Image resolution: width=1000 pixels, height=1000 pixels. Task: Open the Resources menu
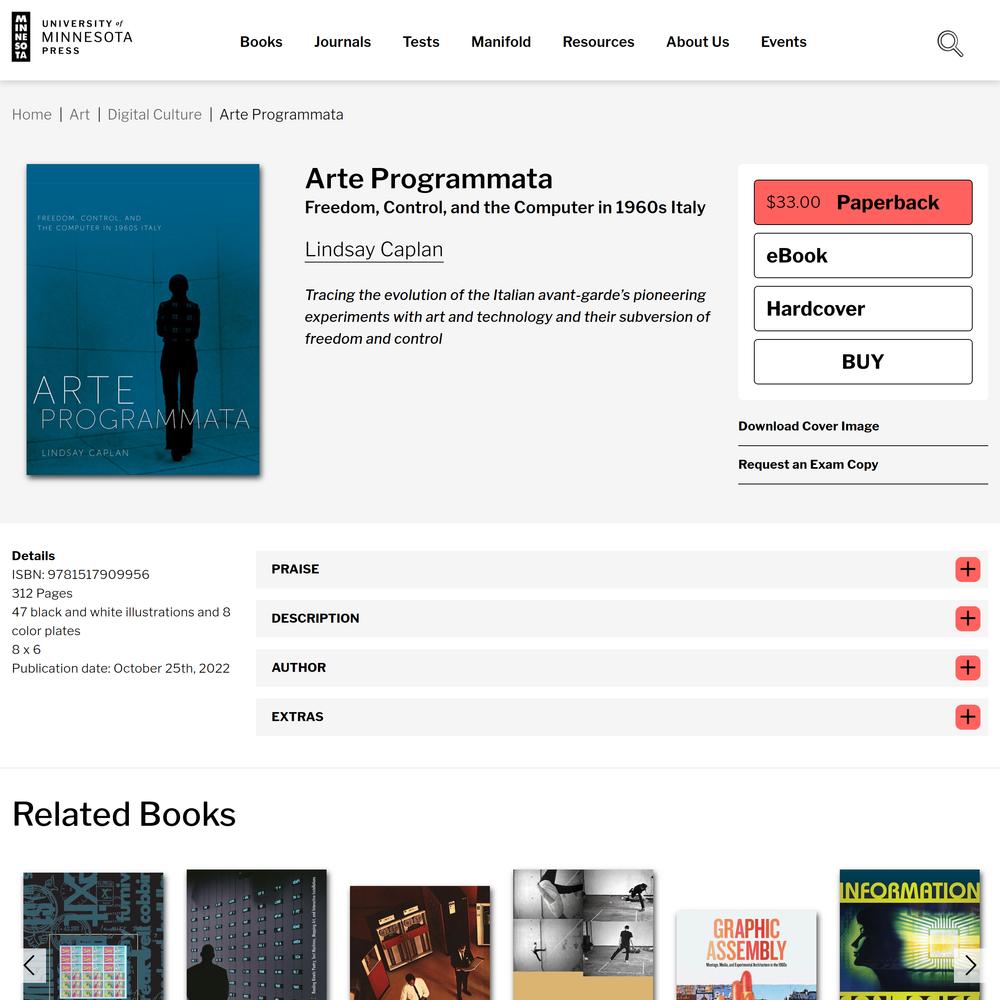[598, 42]
